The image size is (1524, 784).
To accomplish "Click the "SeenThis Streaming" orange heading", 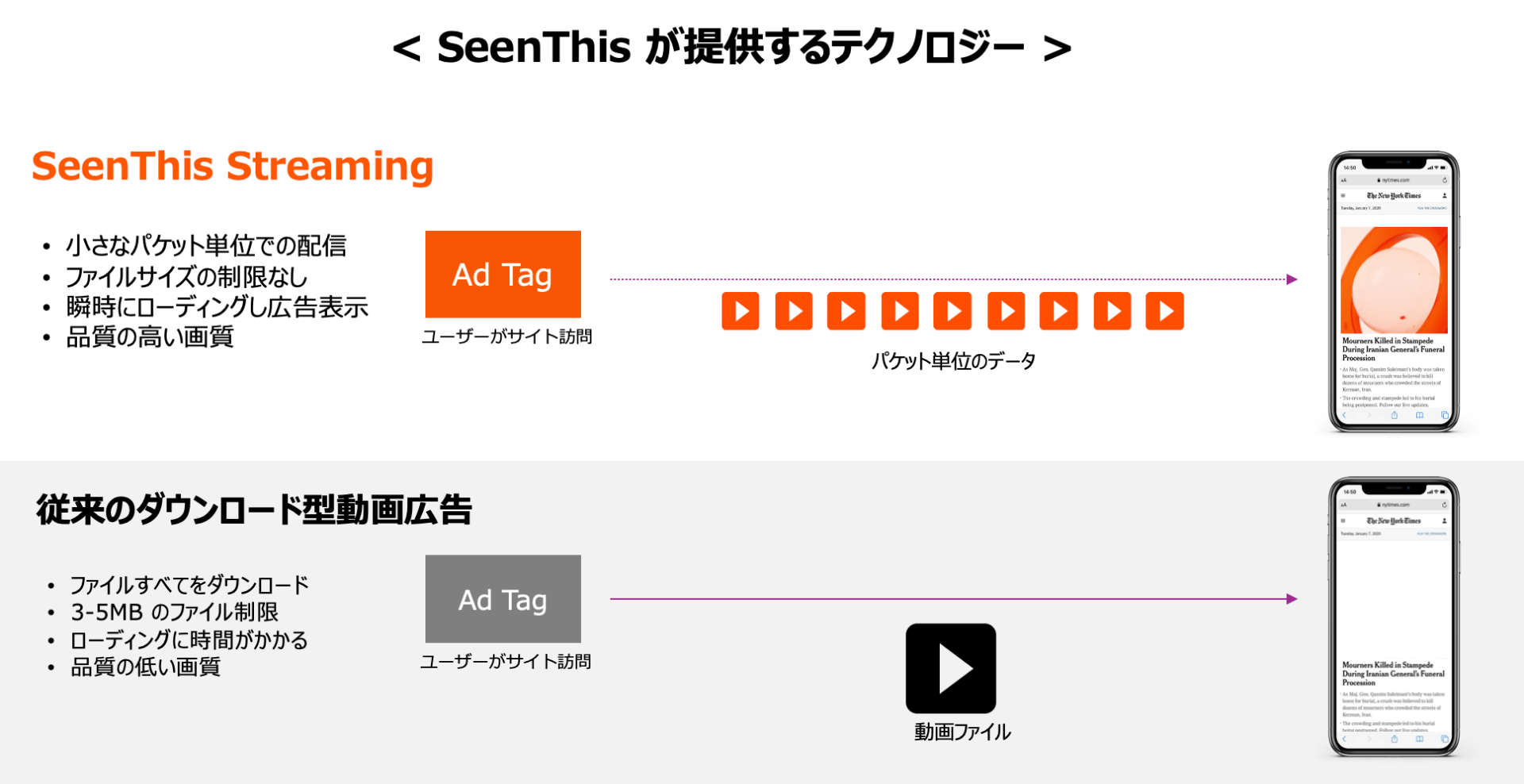I will pos(233,167).
